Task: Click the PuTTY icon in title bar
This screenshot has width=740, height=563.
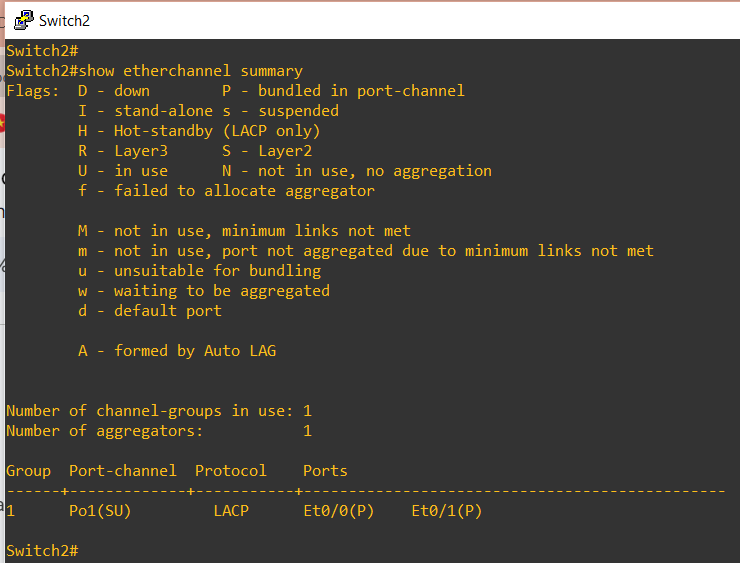Action: tap(23, 20)
